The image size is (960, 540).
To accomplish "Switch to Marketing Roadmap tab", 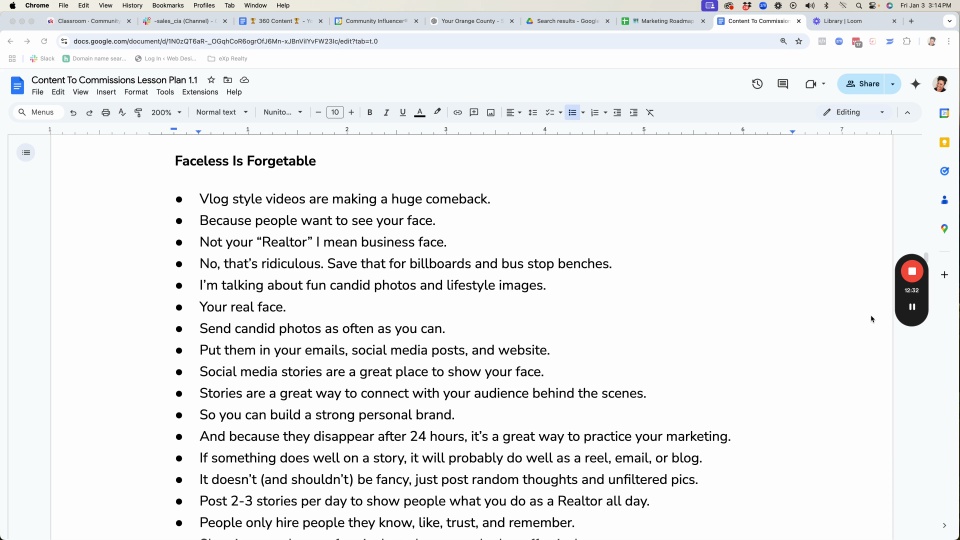I will 663,21.
